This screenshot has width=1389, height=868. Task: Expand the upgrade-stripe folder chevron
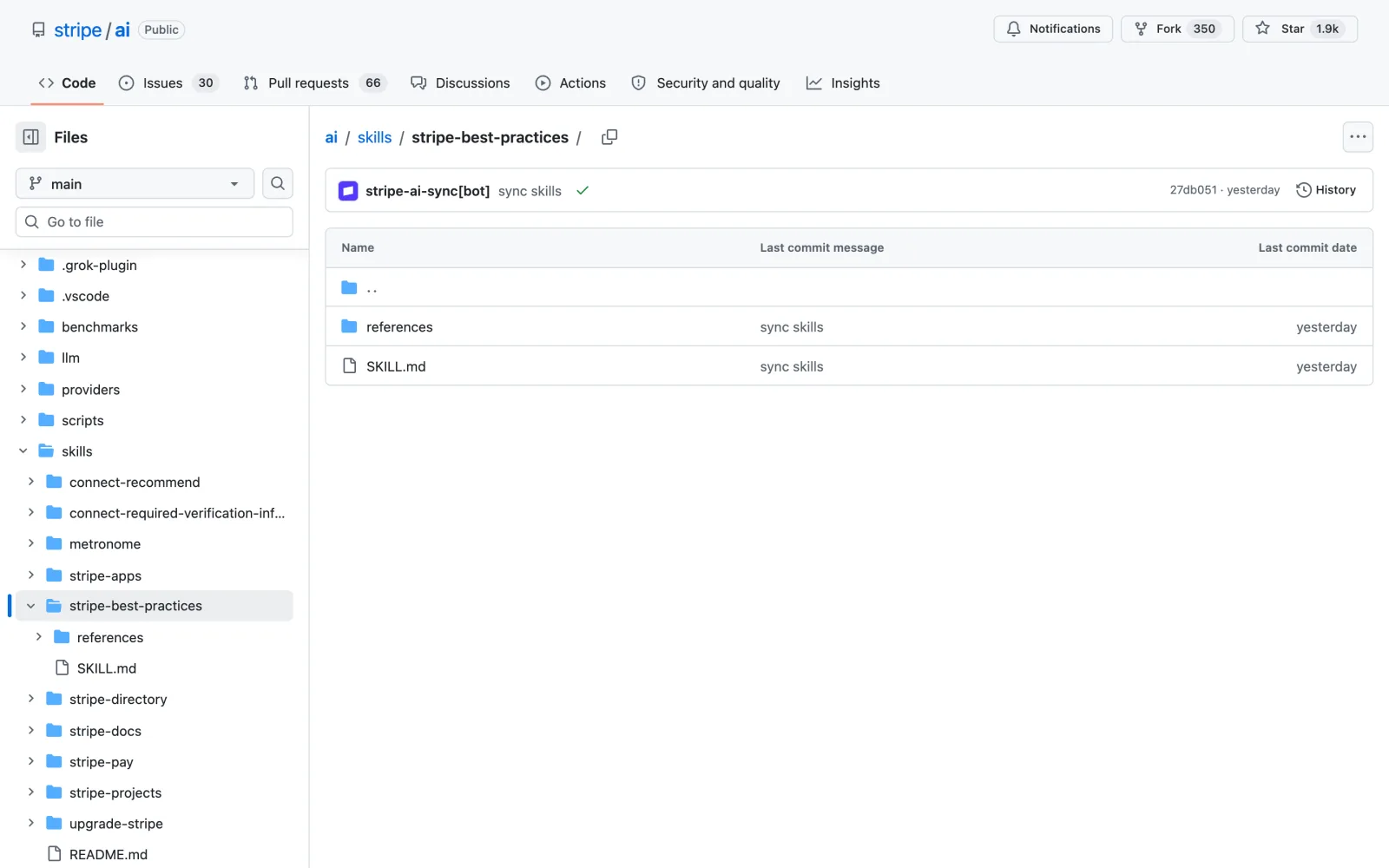(x=31, y=823)
